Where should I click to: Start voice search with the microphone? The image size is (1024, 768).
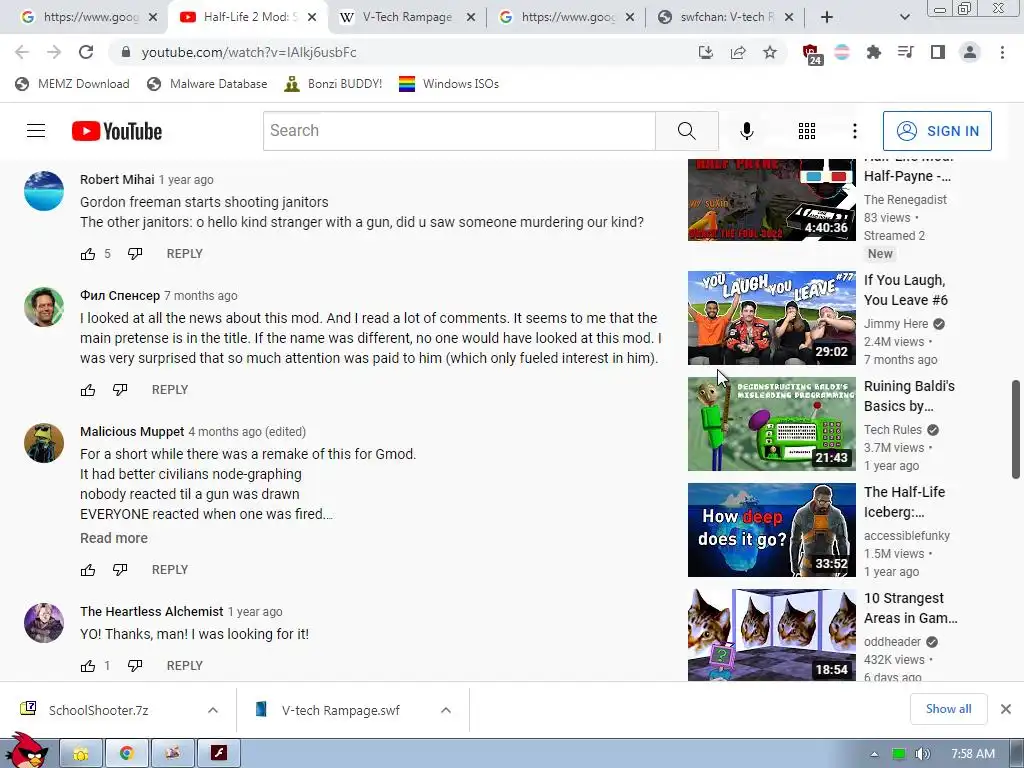(x=746, y=131)
